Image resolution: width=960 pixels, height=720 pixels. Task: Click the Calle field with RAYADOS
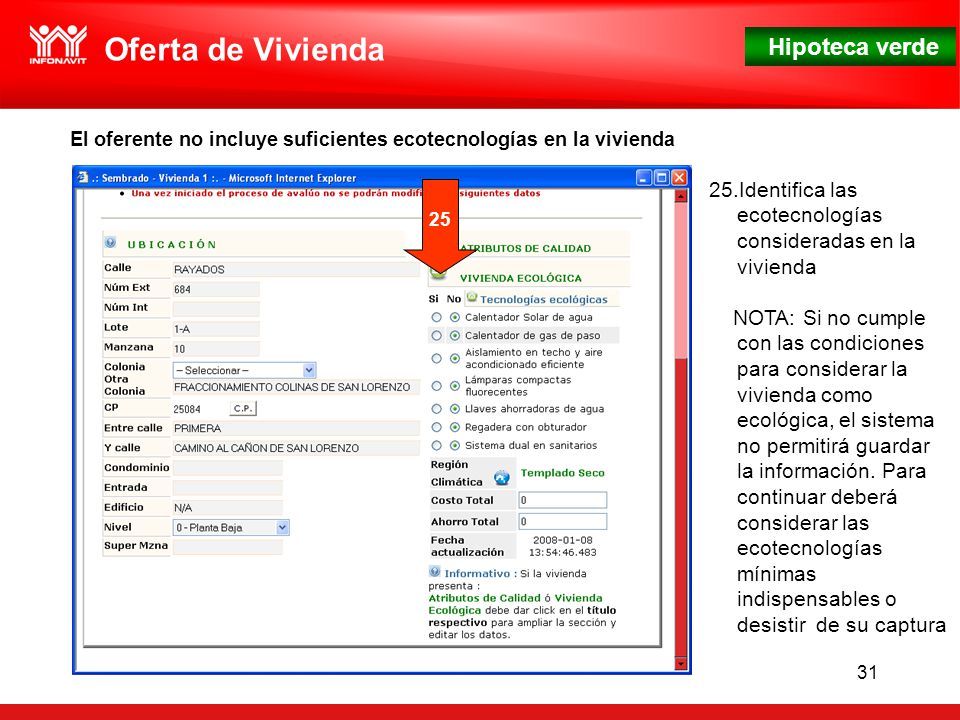pyautogui.click(x=296, y=269)
